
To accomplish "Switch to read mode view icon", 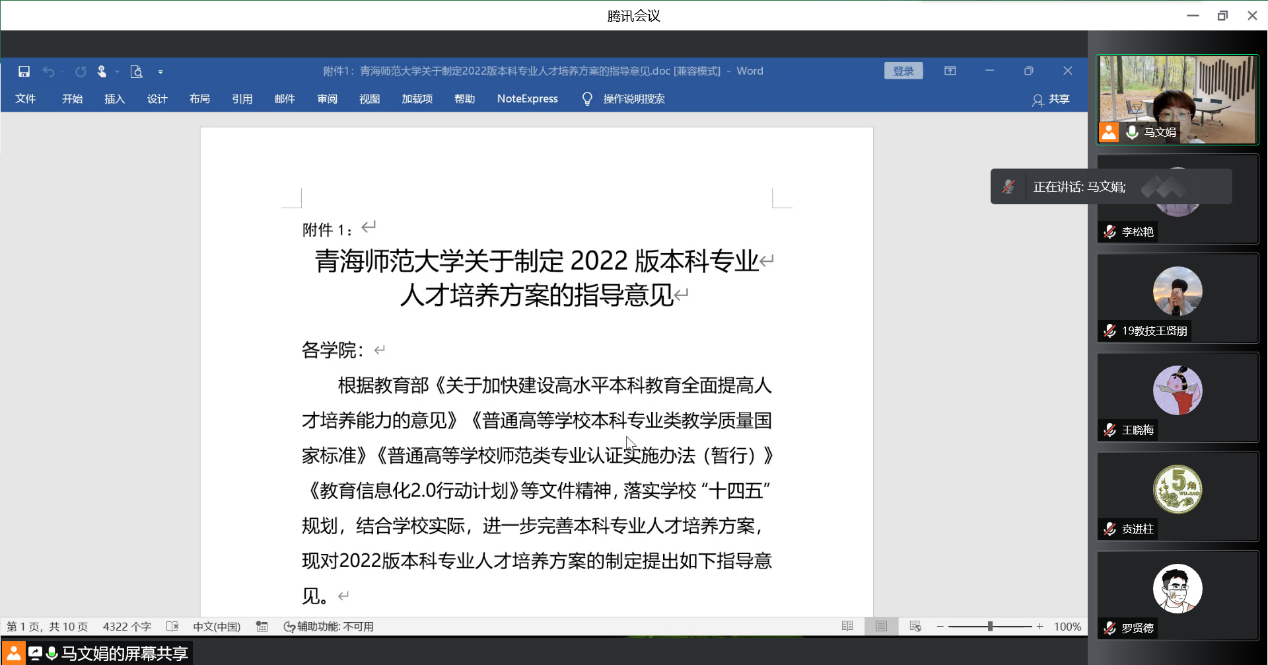I will [x=848, y=626].
